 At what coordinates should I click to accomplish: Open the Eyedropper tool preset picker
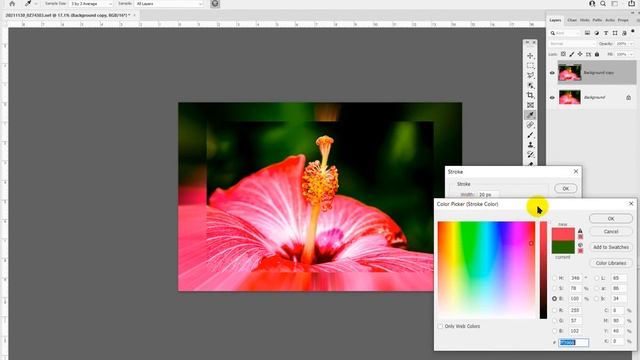click(x=31, y=4)
